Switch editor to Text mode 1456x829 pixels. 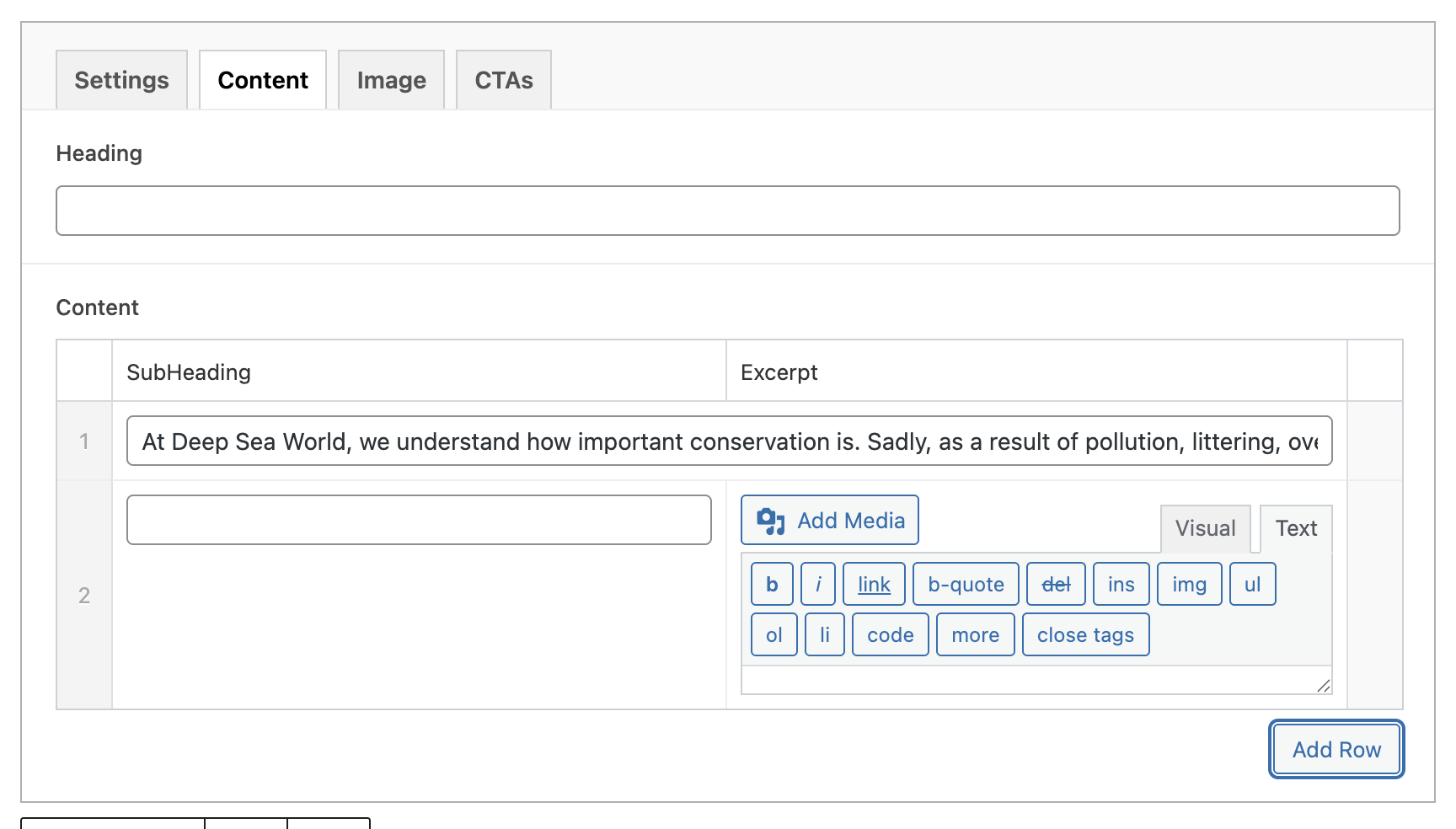pos(1296,528)
